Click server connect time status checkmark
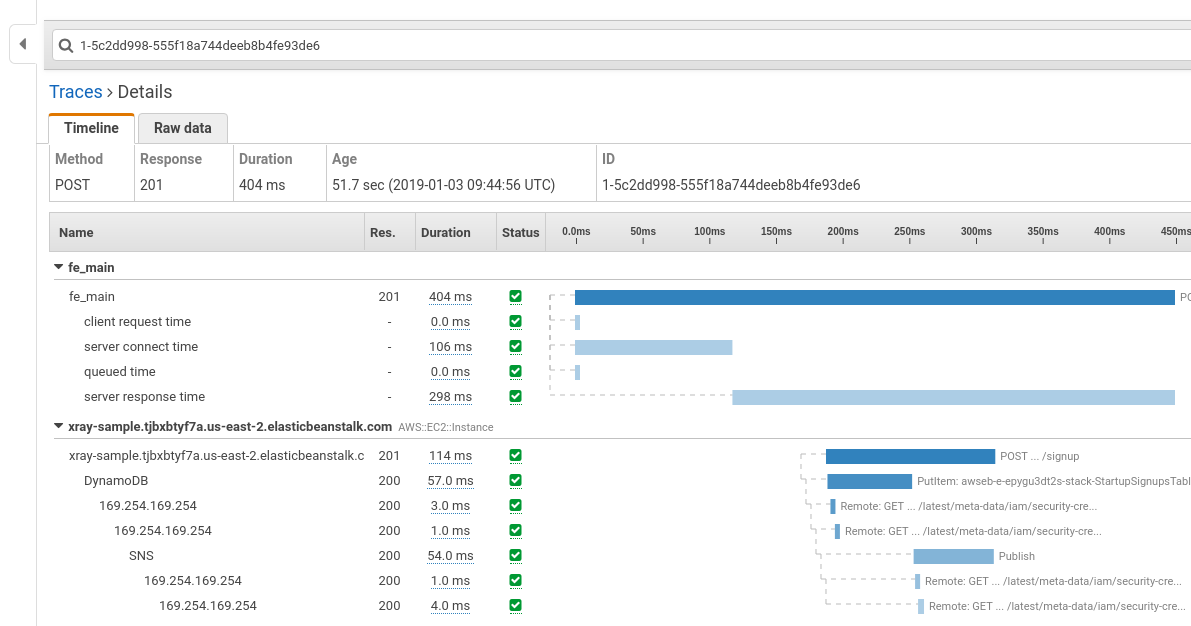This screenshot has height=626, width=1191. [x=515, y=347]
